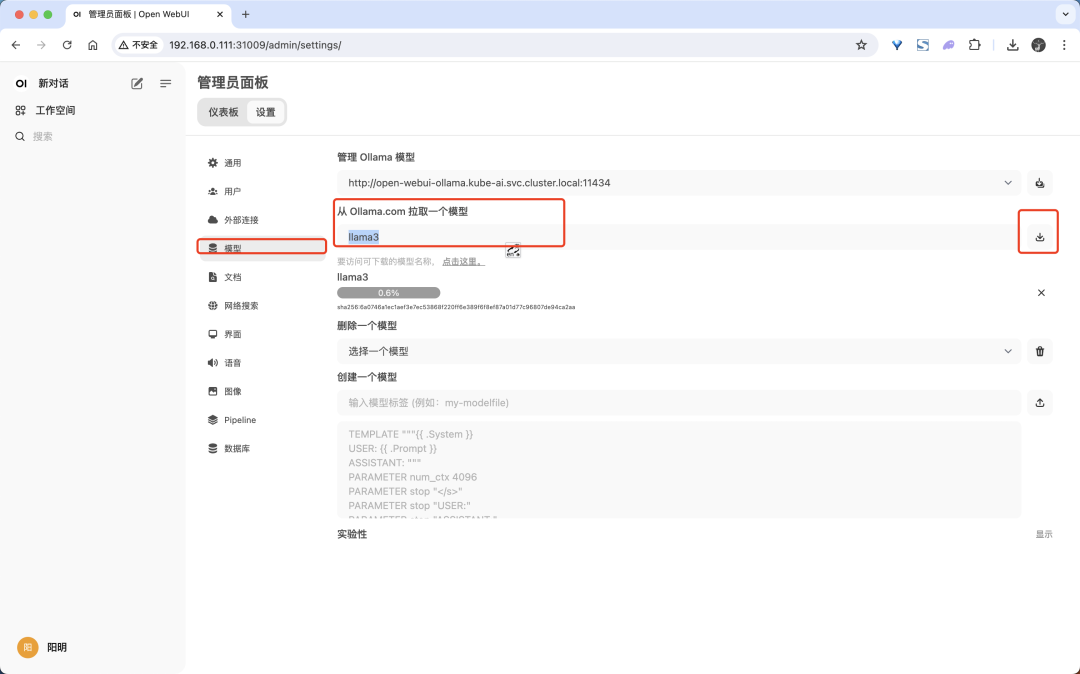1080x674 pixels.
Task: Expand the tab search dropdown arrow
Action: pos(1066,14)
